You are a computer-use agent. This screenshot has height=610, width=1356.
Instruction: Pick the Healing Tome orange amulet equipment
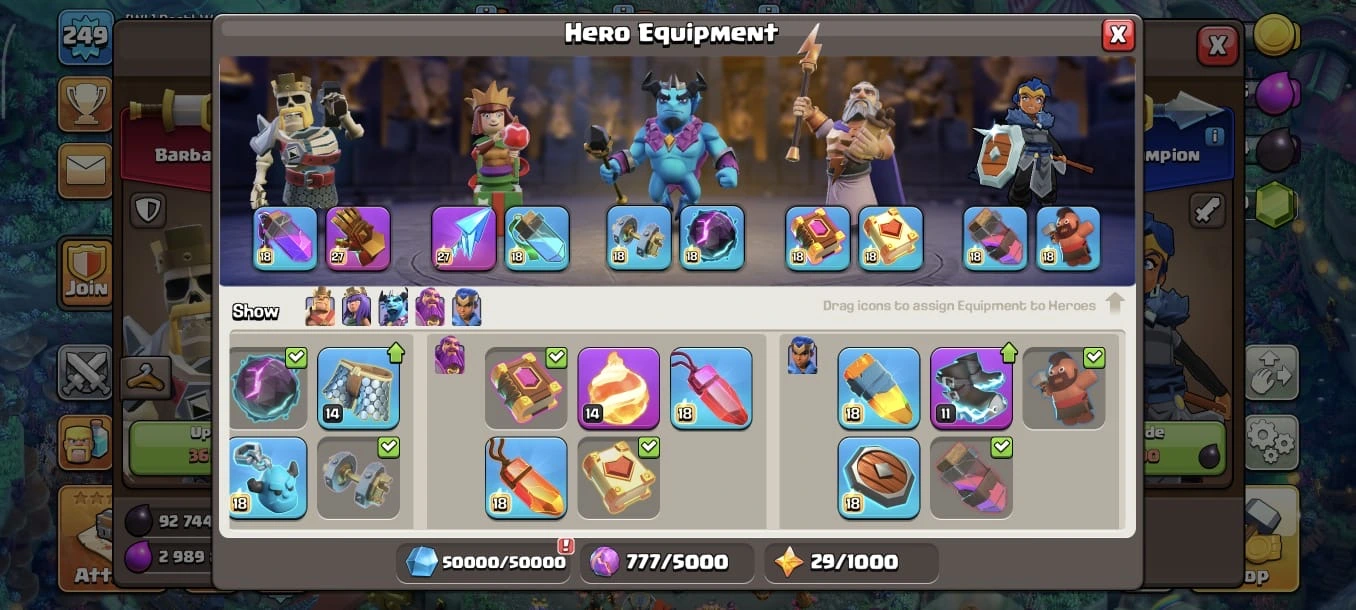(x=526, y=478)
